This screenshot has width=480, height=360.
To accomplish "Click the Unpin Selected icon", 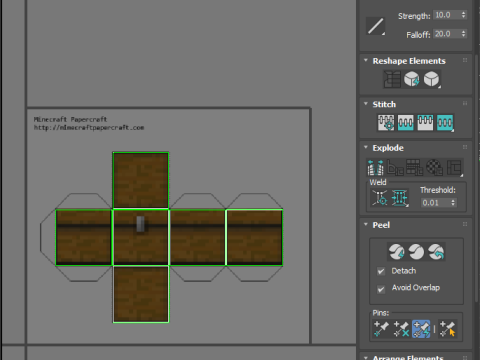I will [x=401, y=329].
